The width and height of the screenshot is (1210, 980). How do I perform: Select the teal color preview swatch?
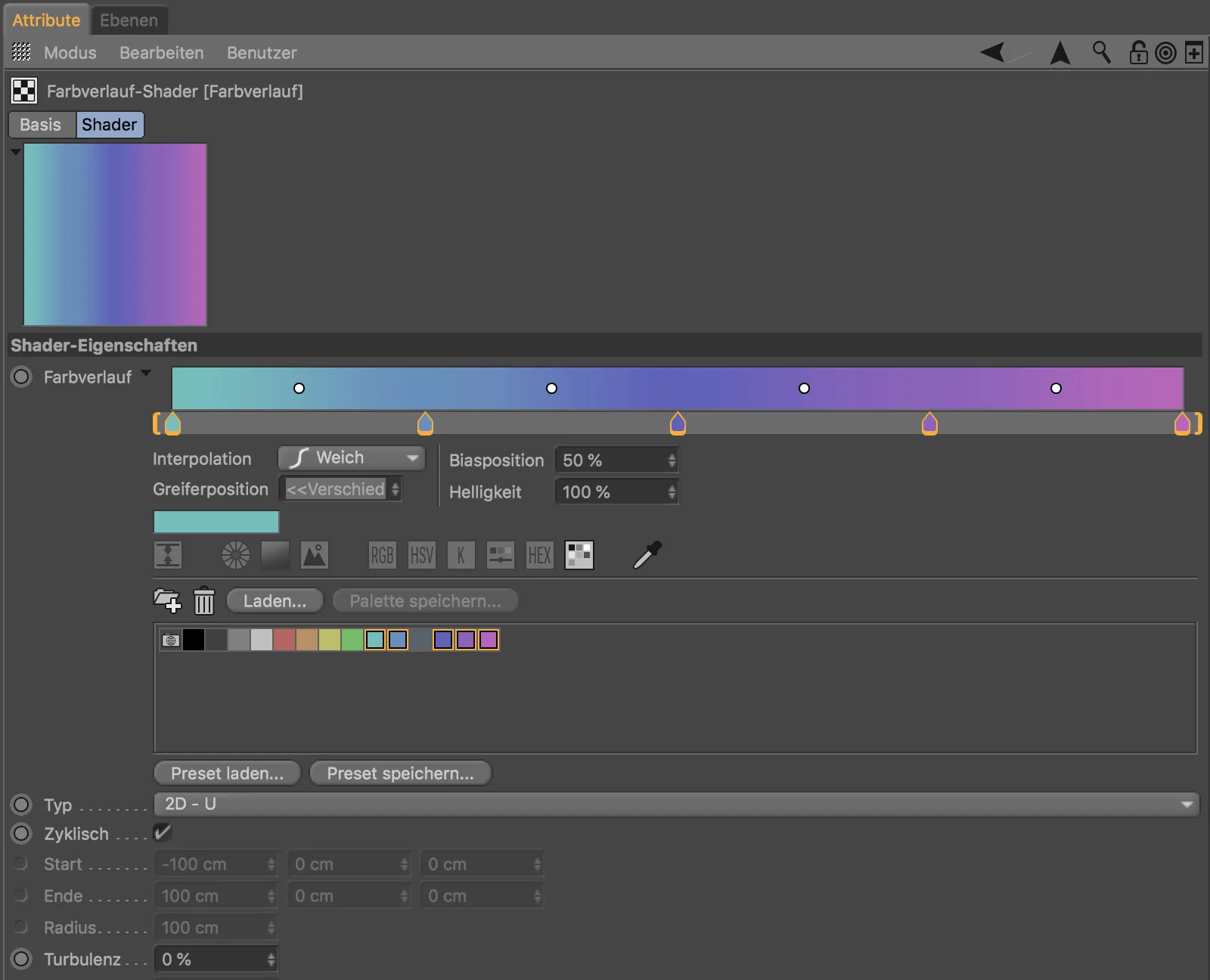point(216,522)
